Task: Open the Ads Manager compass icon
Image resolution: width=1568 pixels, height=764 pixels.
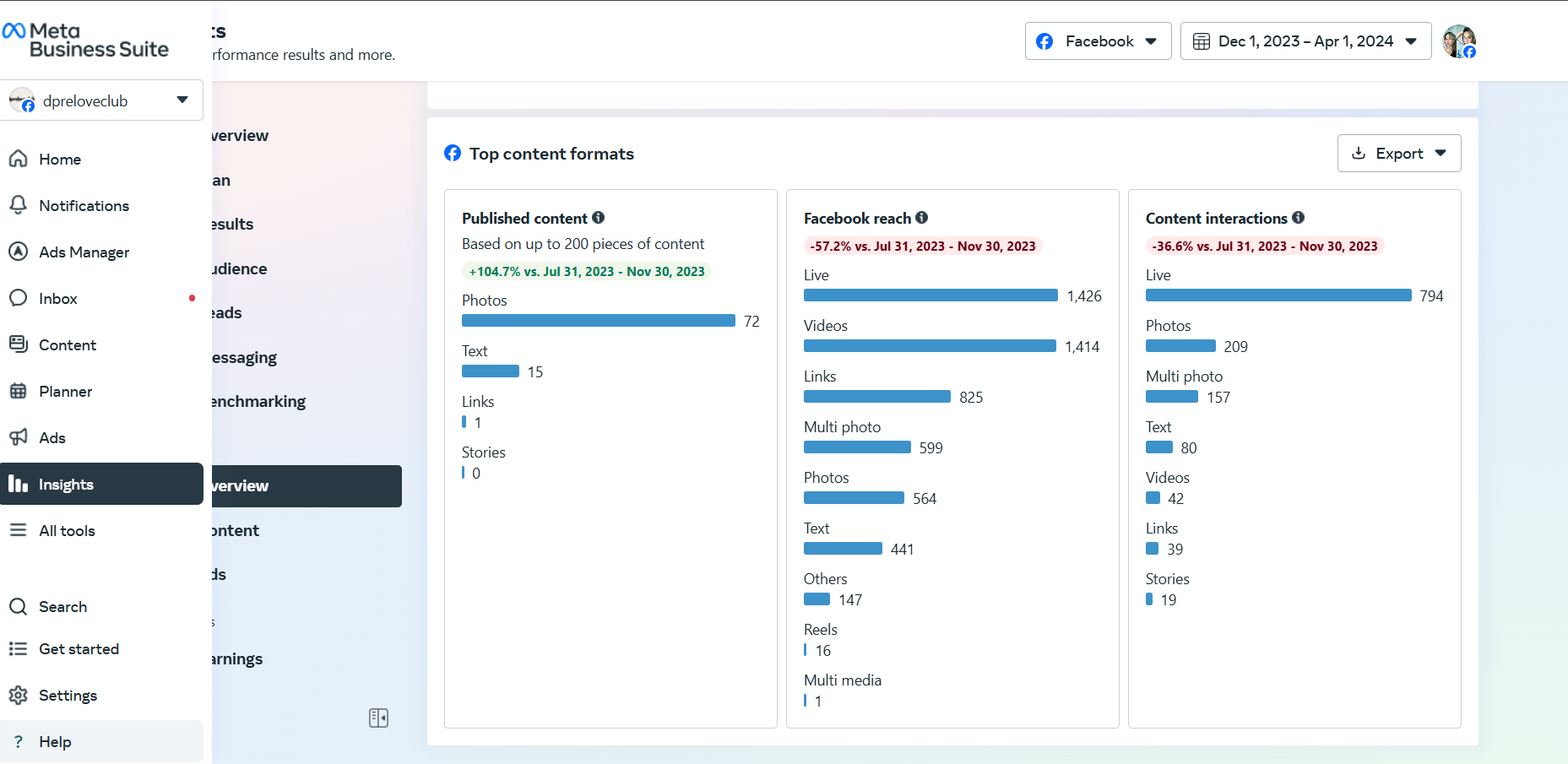Action: point(18,252)
